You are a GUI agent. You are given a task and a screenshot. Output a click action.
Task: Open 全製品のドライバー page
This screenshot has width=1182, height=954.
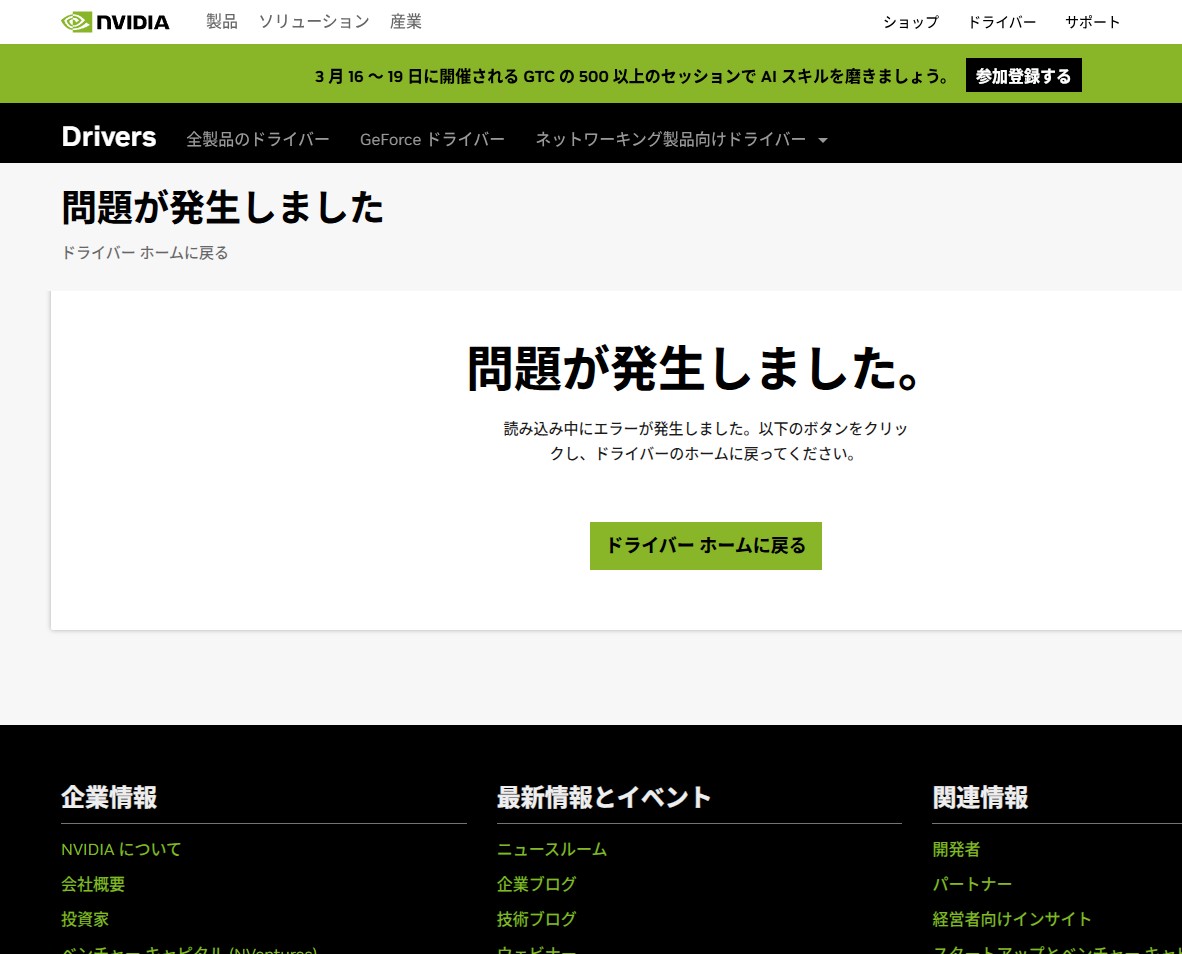coord(258,139)
